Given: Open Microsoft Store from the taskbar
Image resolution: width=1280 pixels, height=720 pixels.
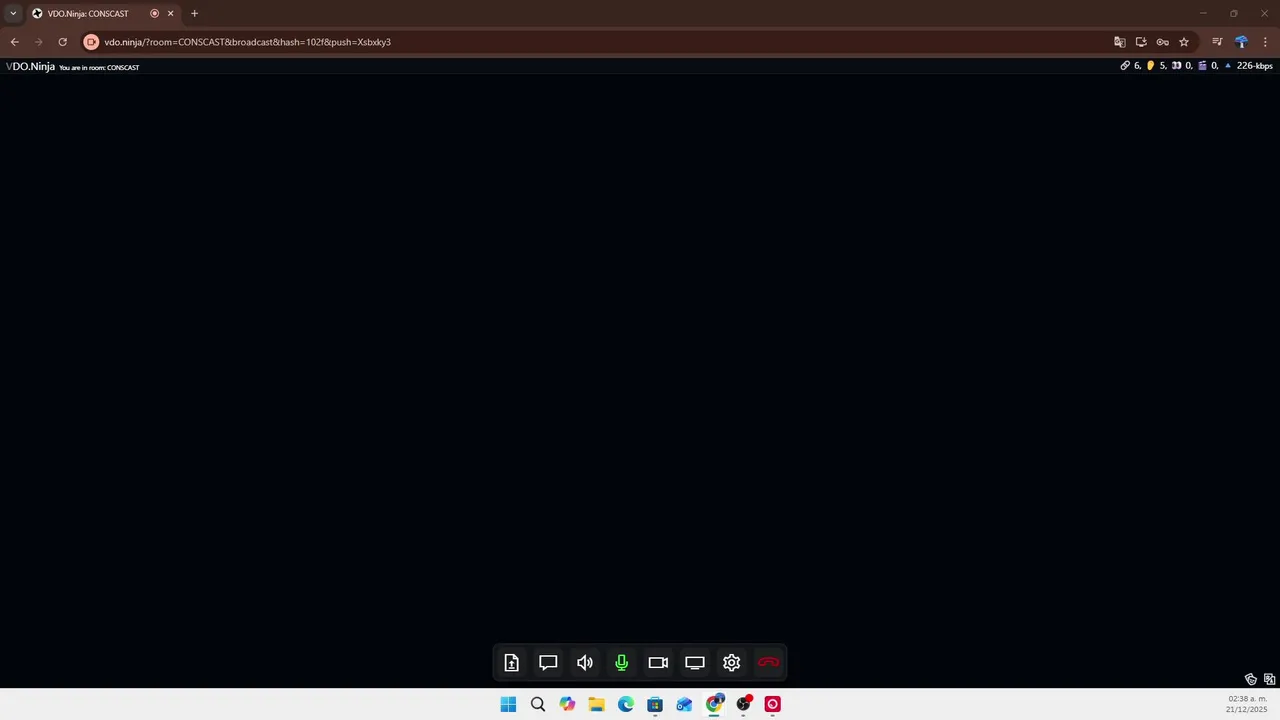Looking at the screenshot, I should coord(655,704).
